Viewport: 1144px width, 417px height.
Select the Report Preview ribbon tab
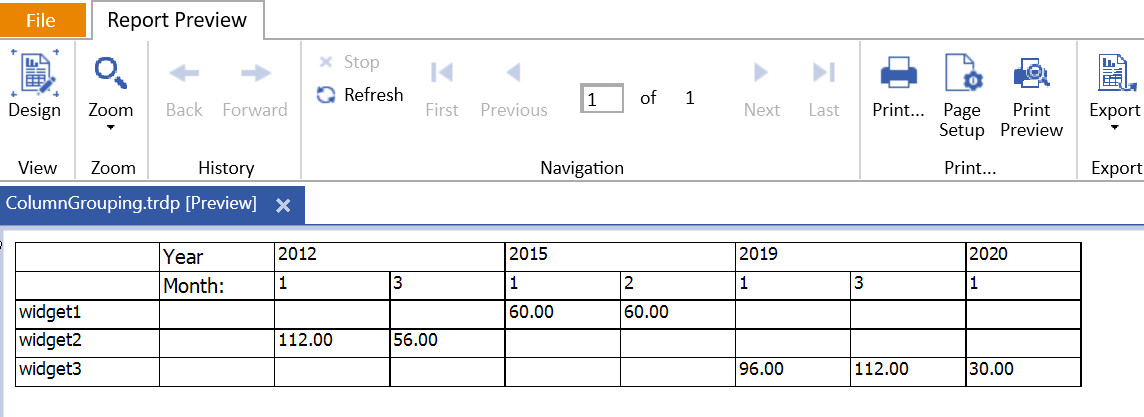[177, 20]
